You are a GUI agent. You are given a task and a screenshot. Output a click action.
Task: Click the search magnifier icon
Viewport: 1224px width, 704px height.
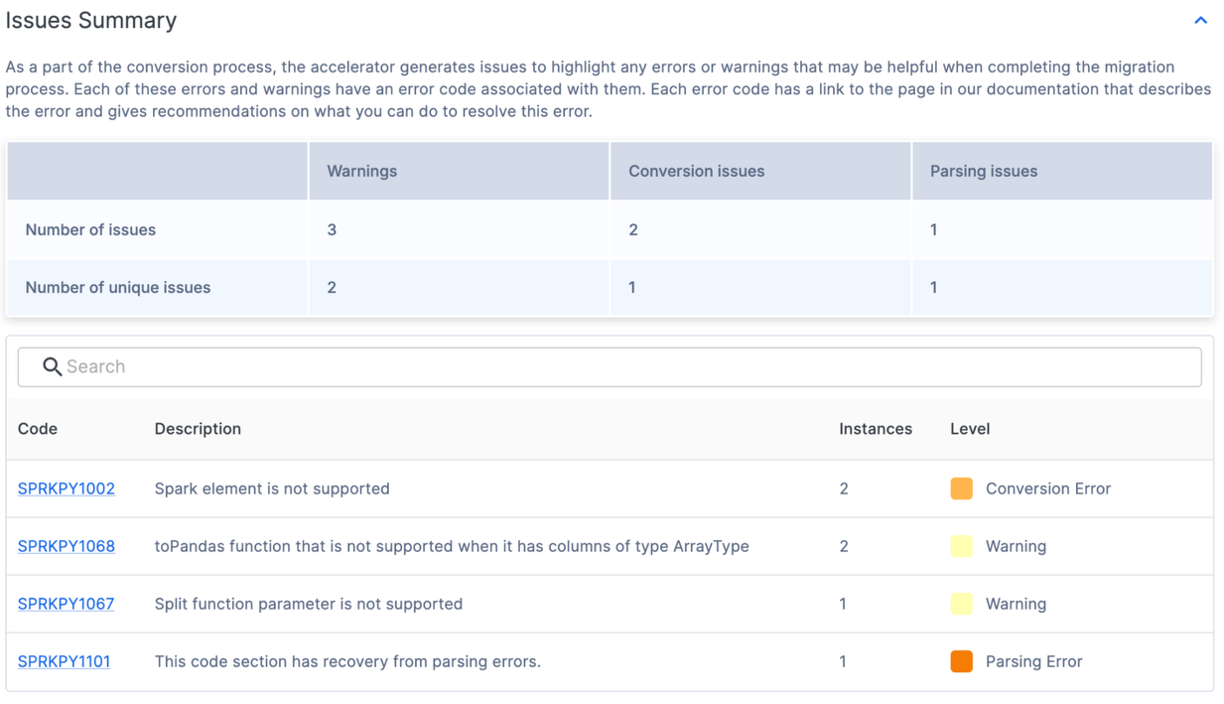[52, 367]
